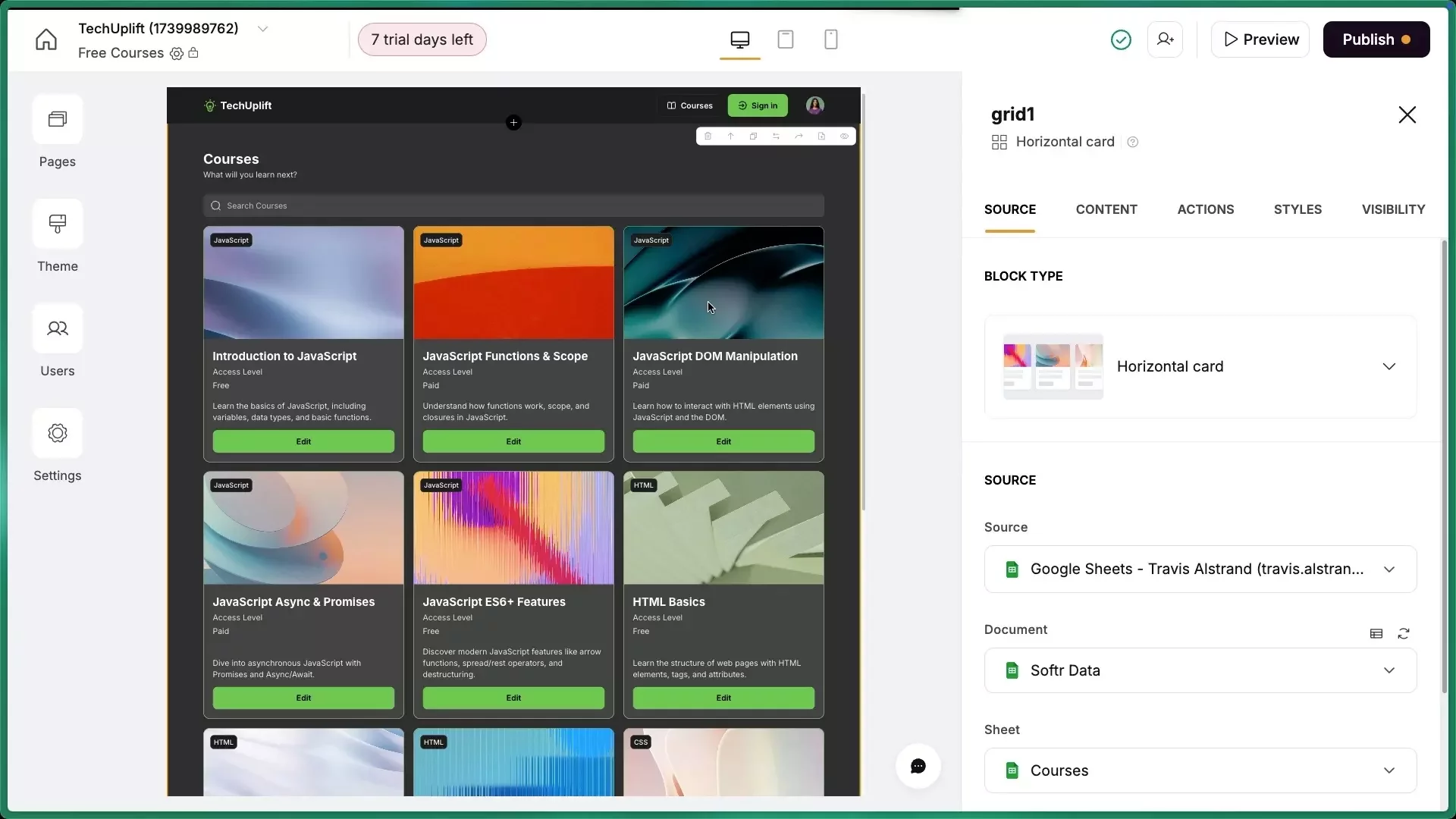Click the Publish button
Image resolution: width=1456 pixels, height=819 pixels.
point(1375,39)
